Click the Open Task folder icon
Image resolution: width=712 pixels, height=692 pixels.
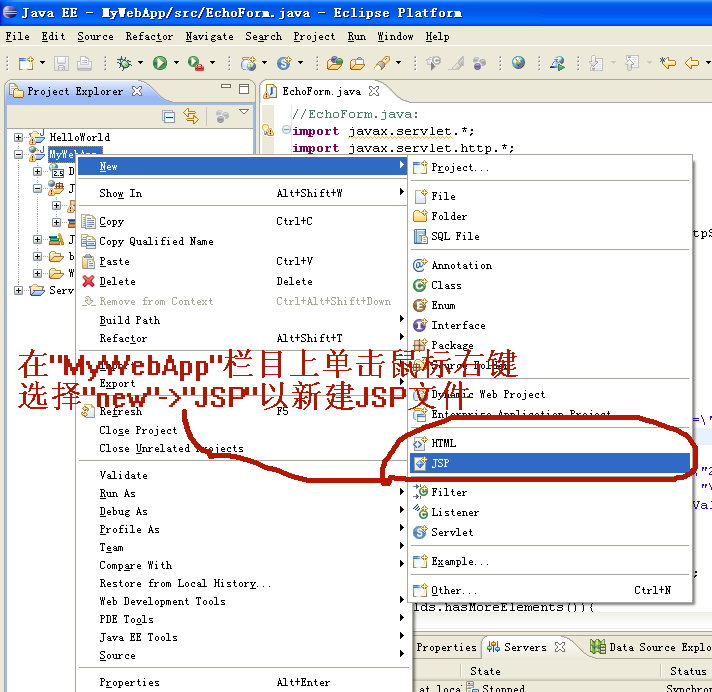[357, 63]
